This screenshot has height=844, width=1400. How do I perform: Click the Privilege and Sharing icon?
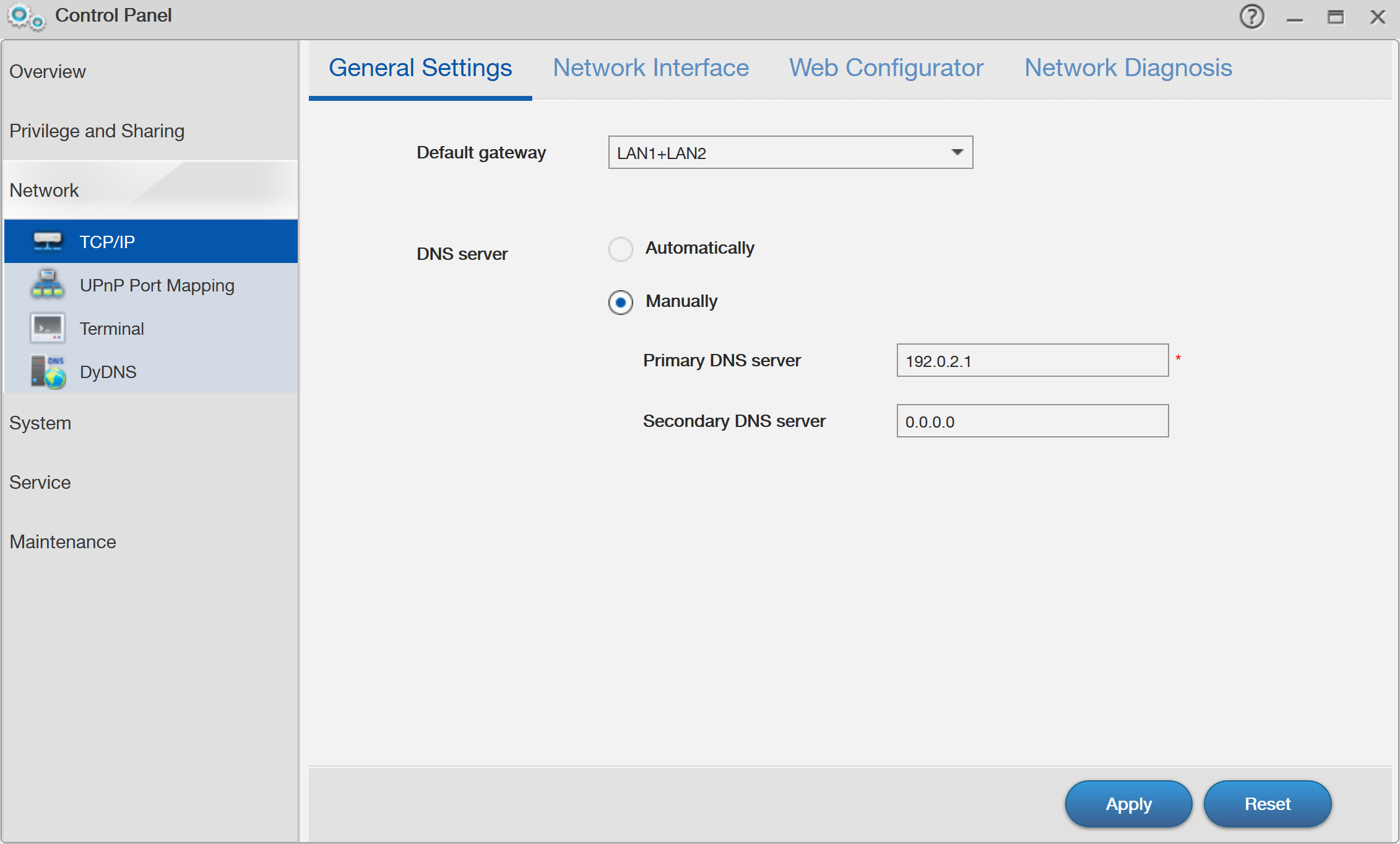pos(97,130)
